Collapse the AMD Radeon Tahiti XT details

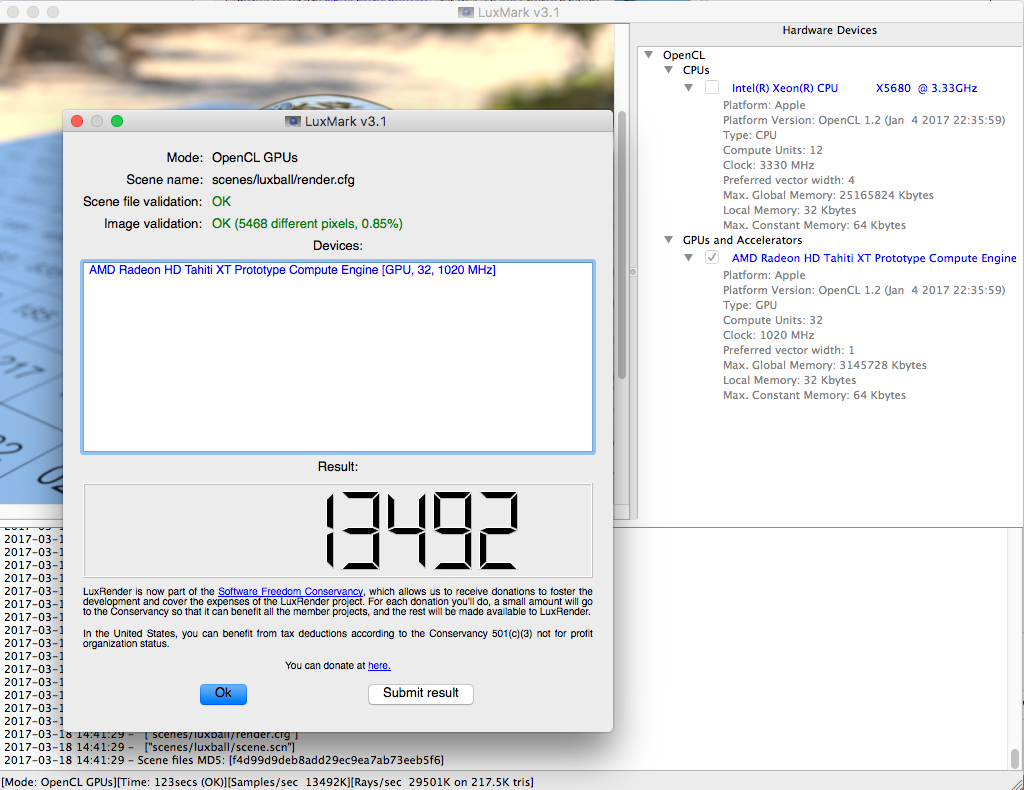coord(688,257)
